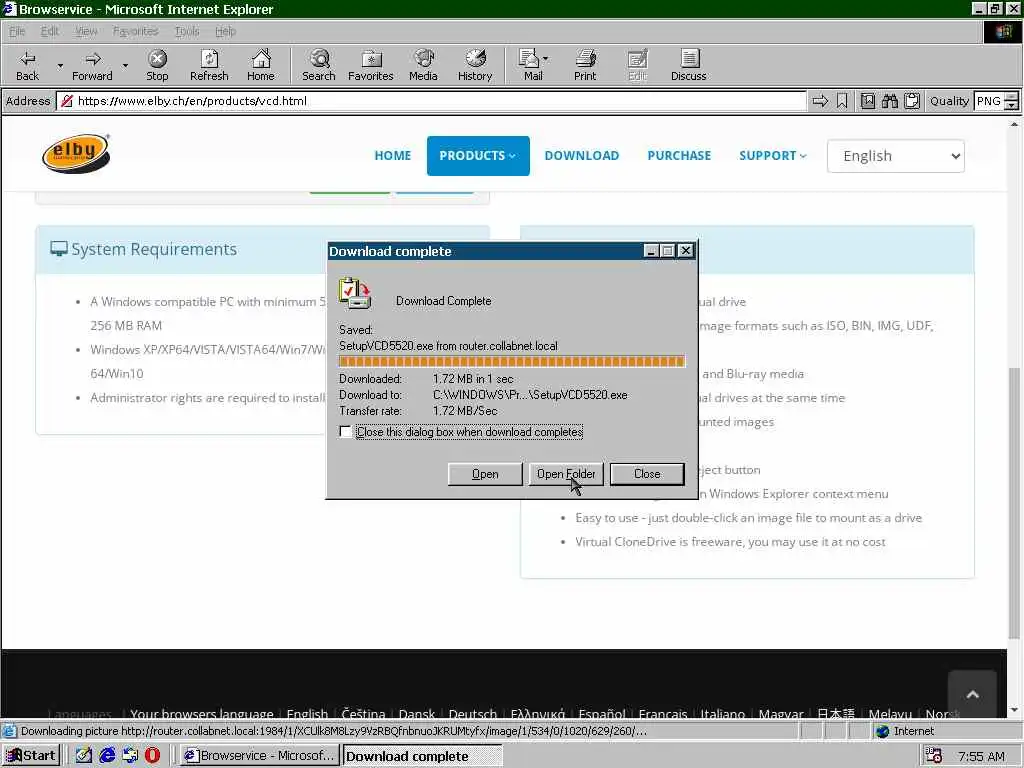This screenshot has width=1024, height=768.
Task: Click the system tray scheduler icon
Action: coord(934,756)
